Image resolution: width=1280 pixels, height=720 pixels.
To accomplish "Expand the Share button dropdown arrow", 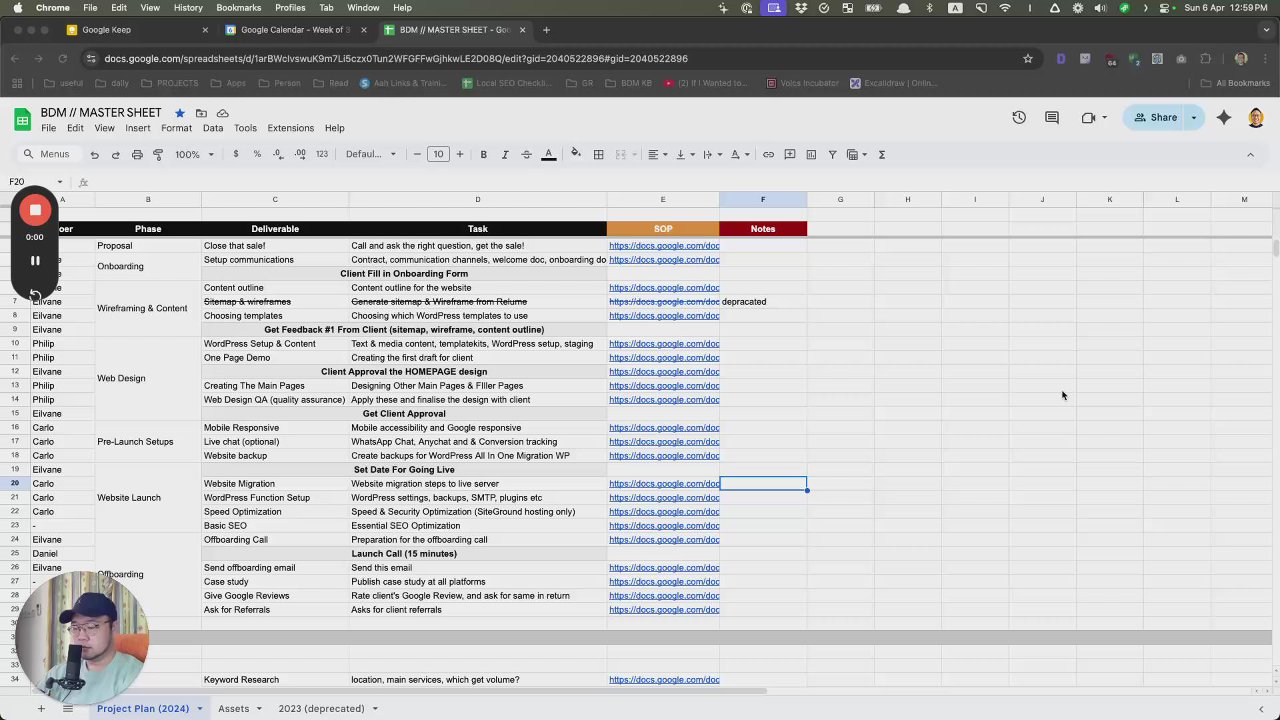I will pyautogui.click(x=1193, y=118).
